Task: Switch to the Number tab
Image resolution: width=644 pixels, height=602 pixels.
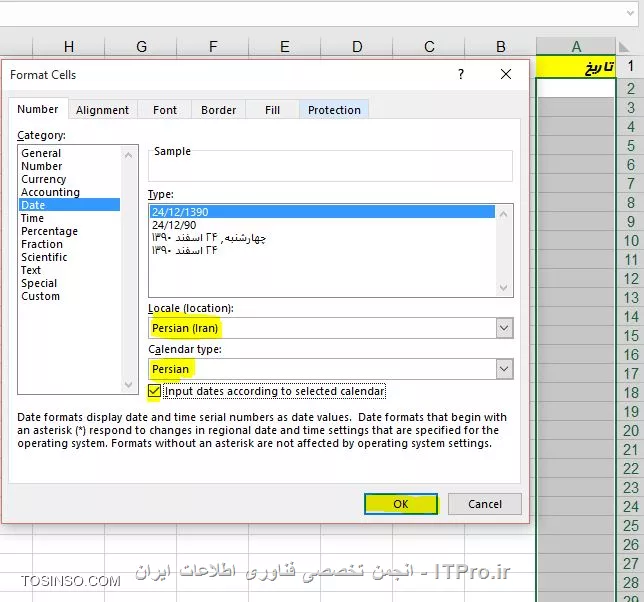Action: [x=38, y=109]
